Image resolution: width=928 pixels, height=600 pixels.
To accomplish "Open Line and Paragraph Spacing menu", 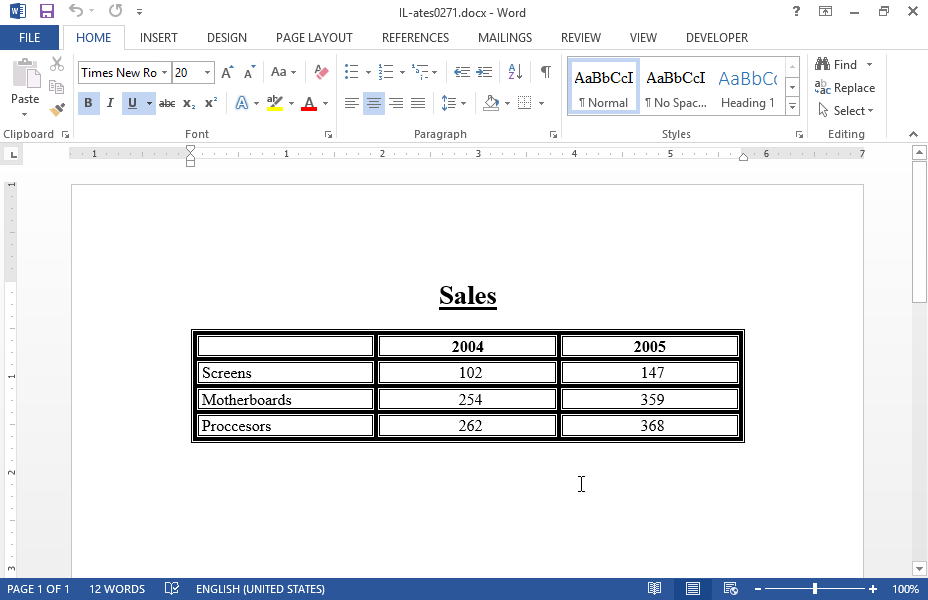I will 453,104.
